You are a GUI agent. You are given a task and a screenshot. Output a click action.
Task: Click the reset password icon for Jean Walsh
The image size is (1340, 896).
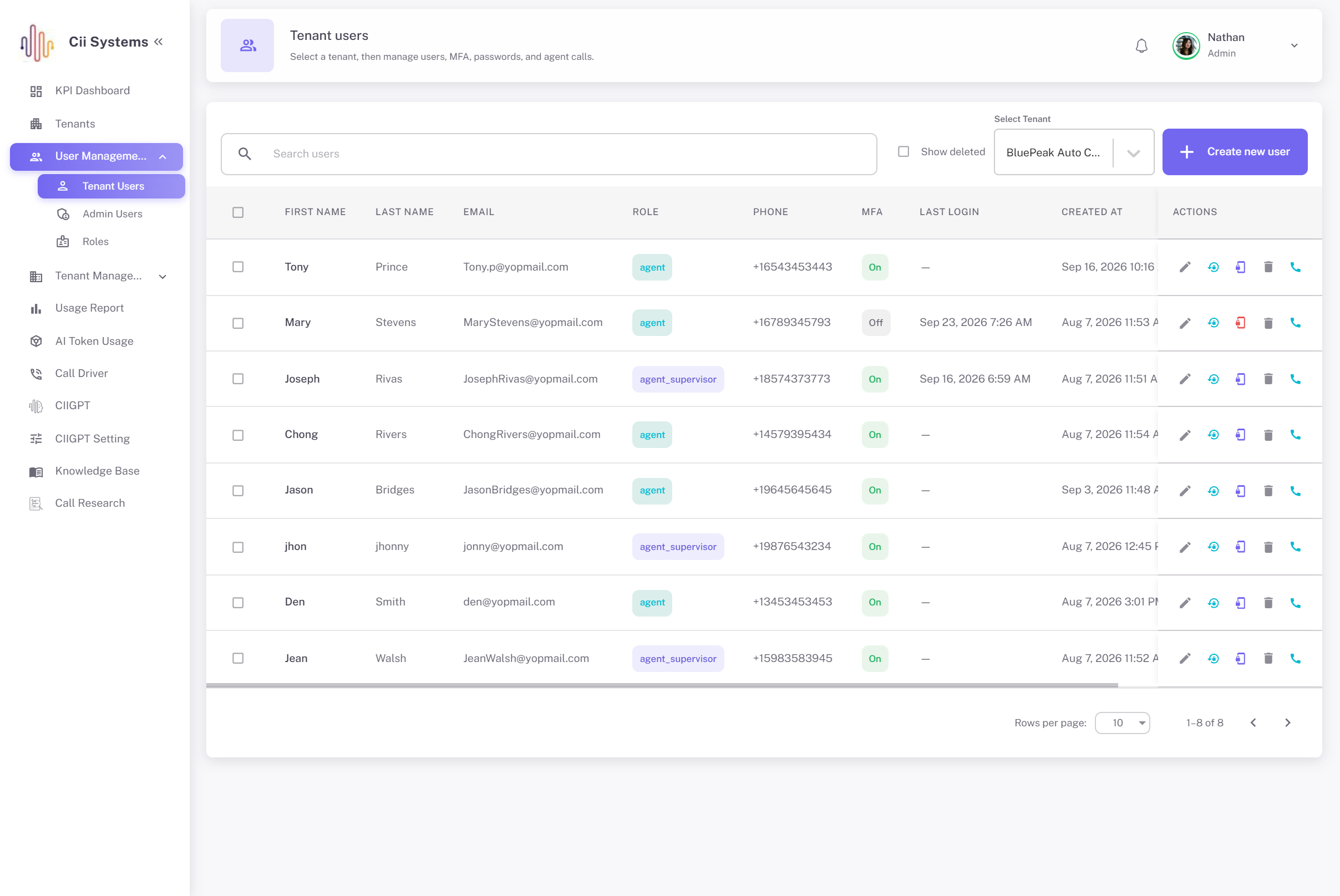(x=1213, y=659)
